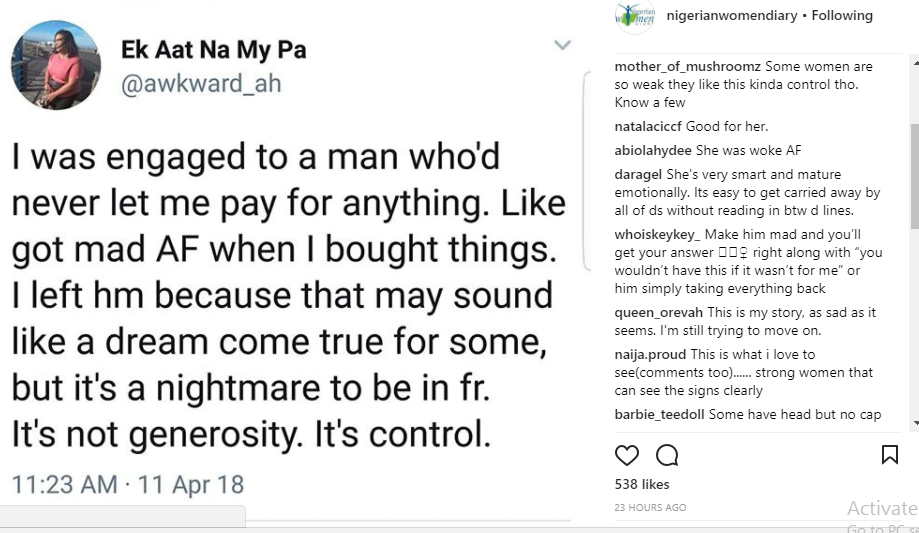919x533 pixels.
Task: Toggle the Following status for nigerianwomendiary
Action: point(841,16)
